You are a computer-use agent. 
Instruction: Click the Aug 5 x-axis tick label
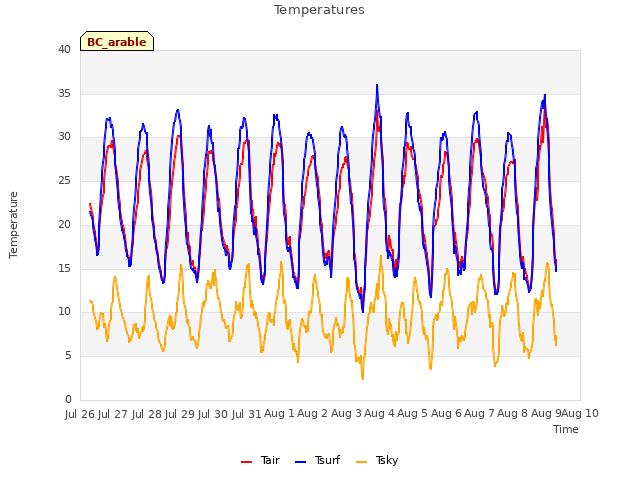(413, 414)
